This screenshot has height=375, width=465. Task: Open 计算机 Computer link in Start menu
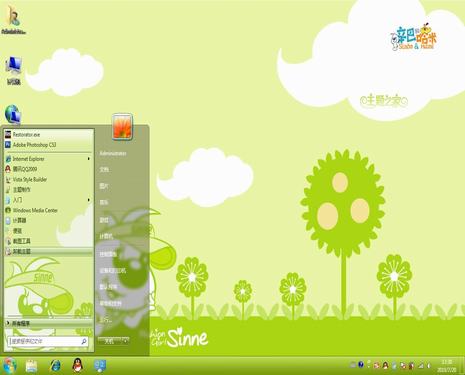[106, 236]
